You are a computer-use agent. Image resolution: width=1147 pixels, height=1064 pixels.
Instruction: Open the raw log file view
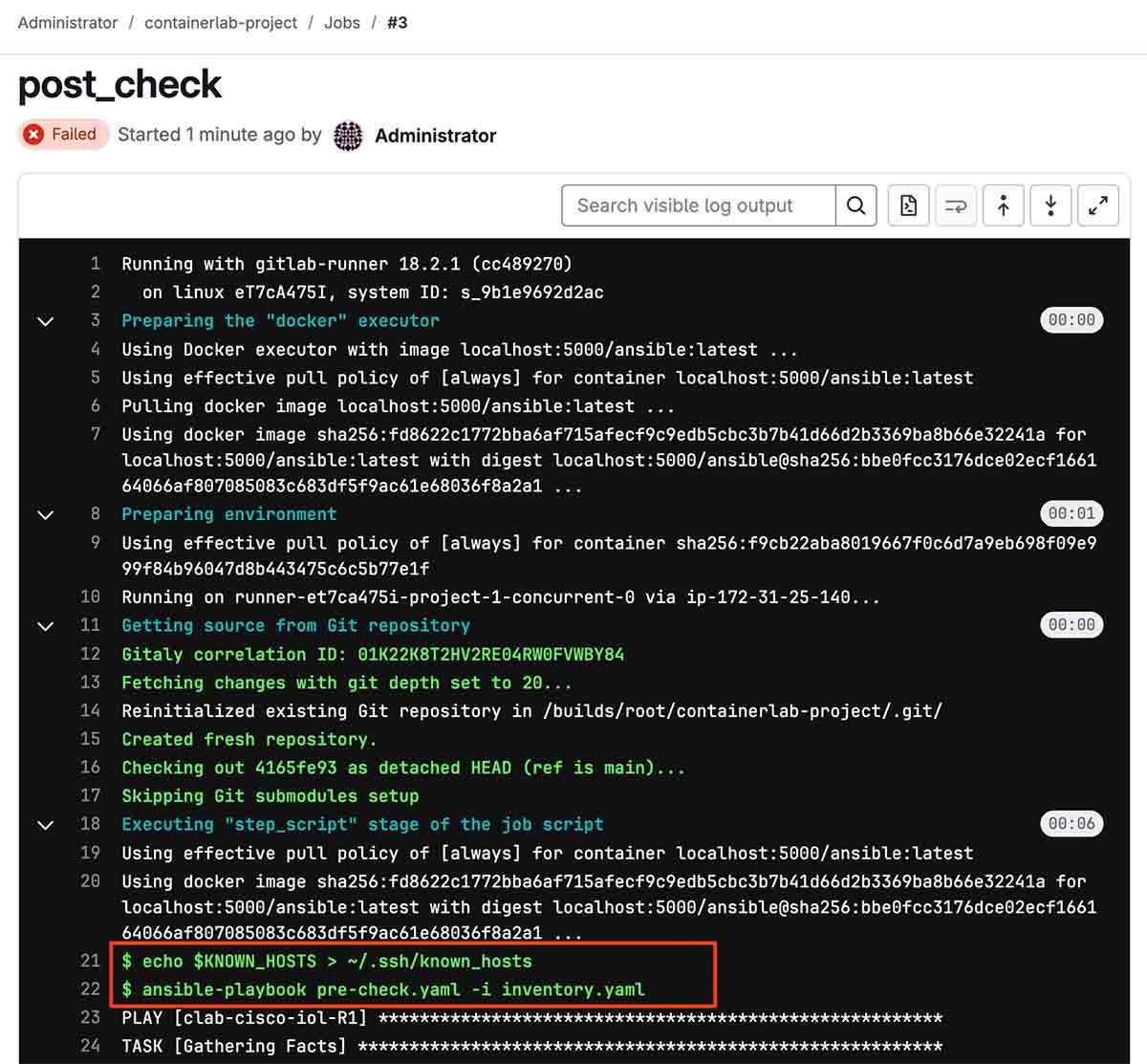[x=908, y=206]
